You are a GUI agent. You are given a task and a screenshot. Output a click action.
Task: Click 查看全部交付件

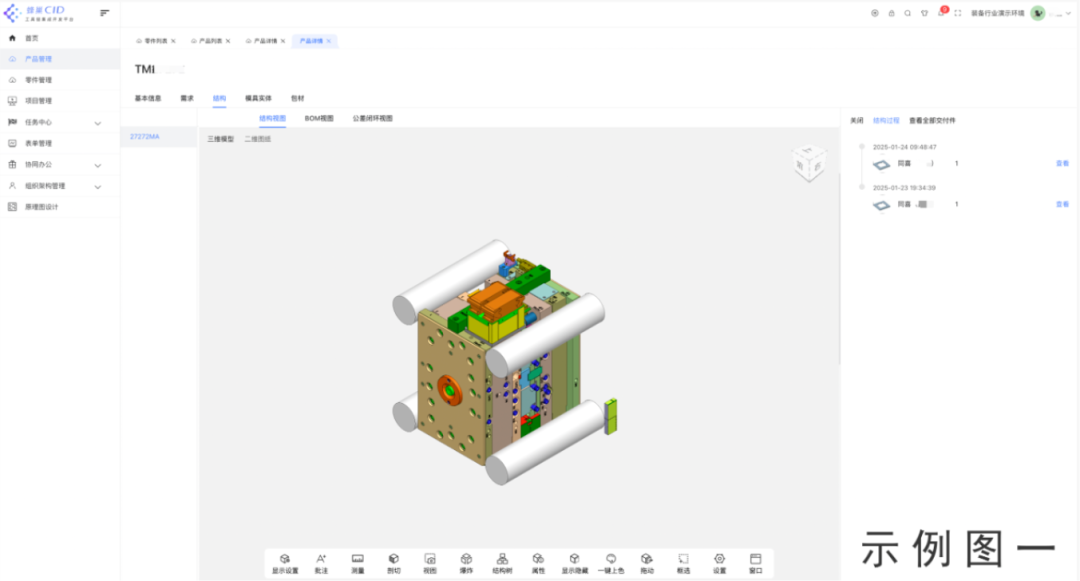coord(932,120)
